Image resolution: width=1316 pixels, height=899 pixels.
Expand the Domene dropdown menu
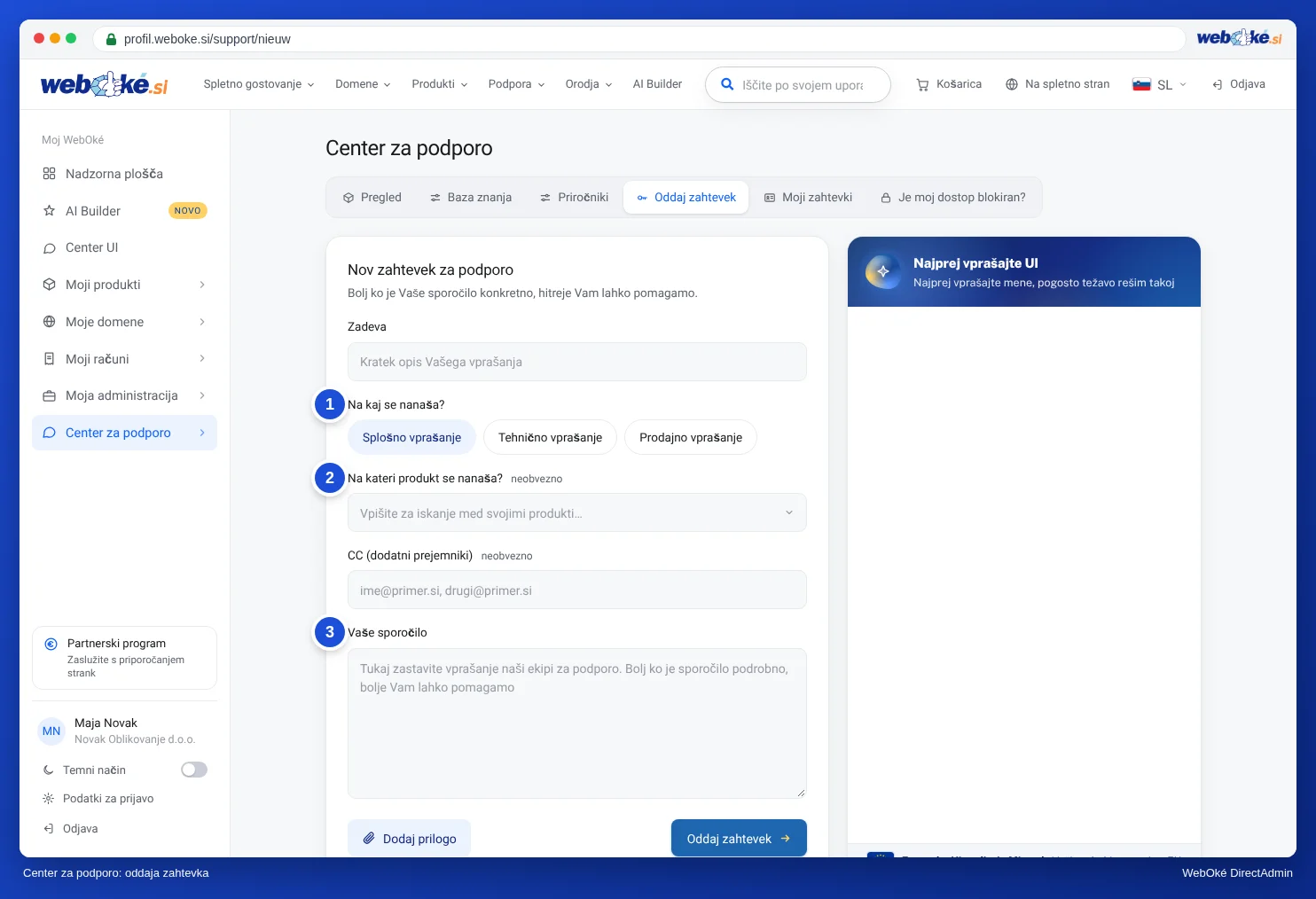click(363, 84)
